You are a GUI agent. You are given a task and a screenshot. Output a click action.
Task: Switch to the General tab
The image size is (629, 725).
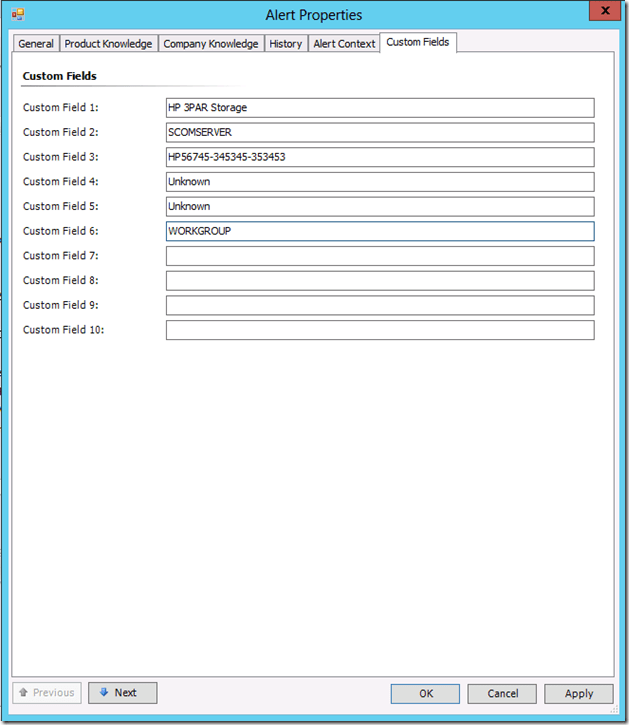pyautogui.click(x=36, y=44)
